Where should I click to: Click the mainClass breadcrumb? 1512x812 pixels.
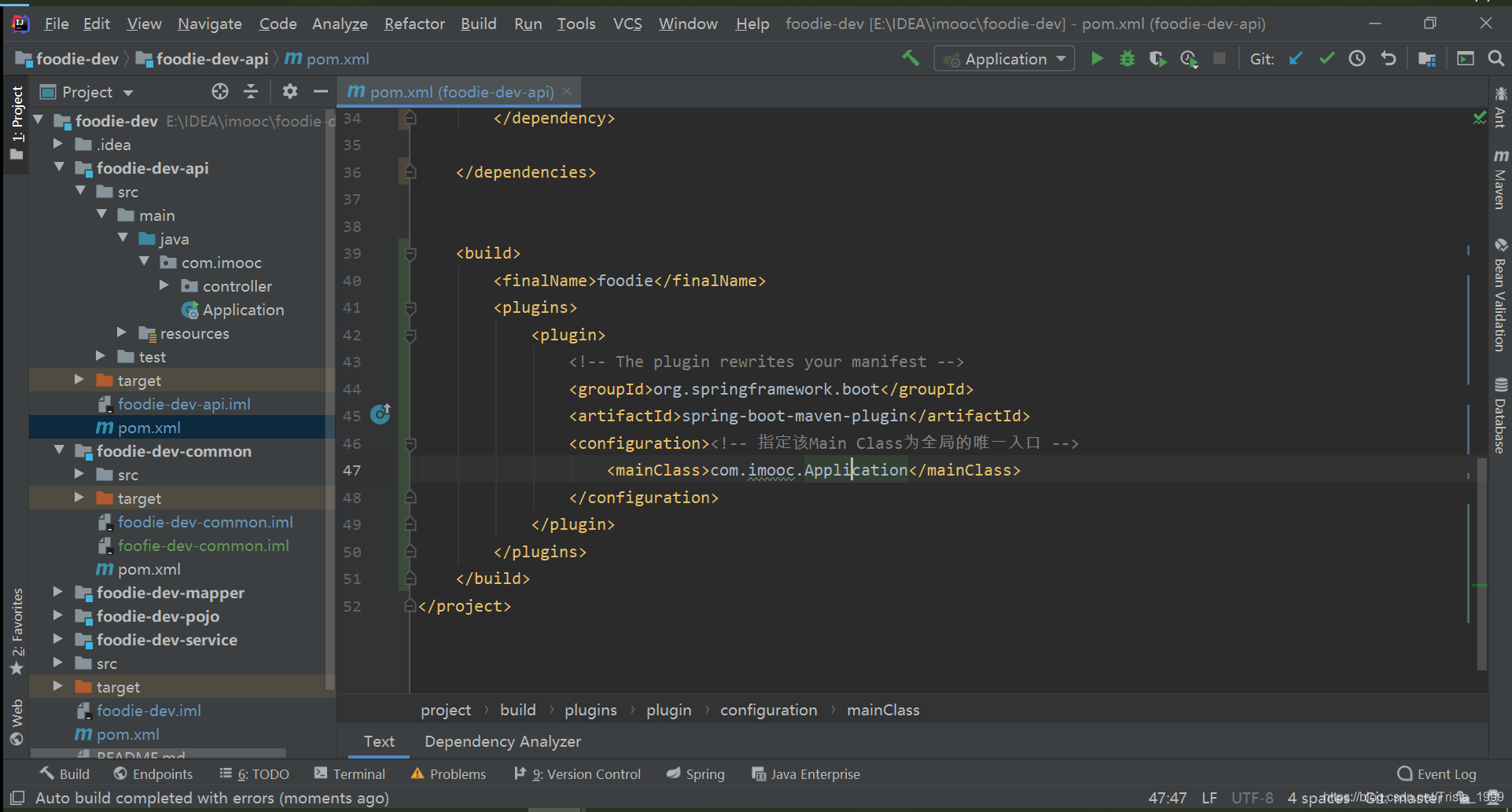[x=883, y=710]
